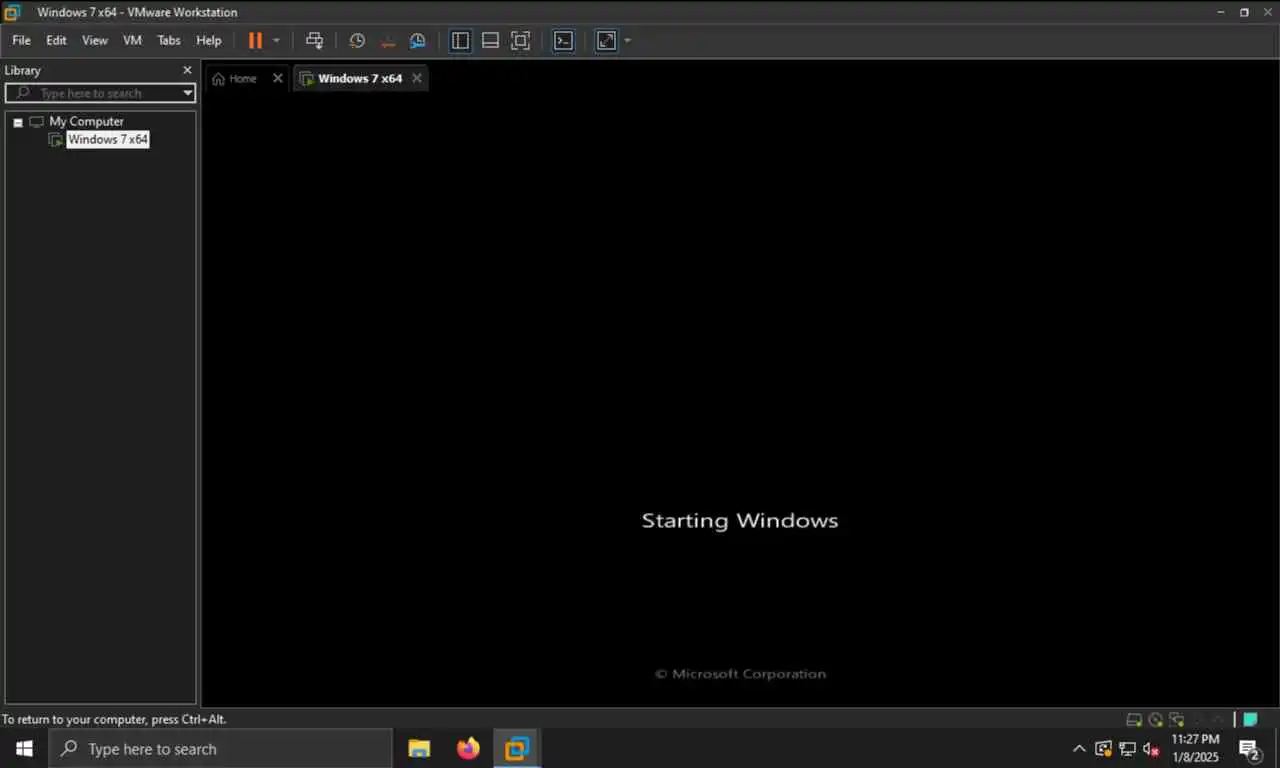Close the Home tab
The width and height of the screenshot is (1280, 768).
278,78
